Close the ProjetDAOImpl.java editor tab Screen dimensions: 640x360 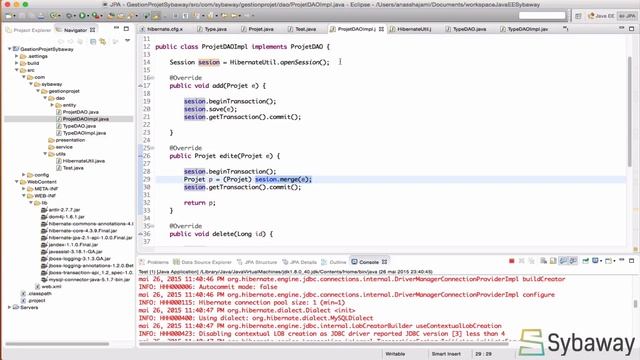[381, 29]
